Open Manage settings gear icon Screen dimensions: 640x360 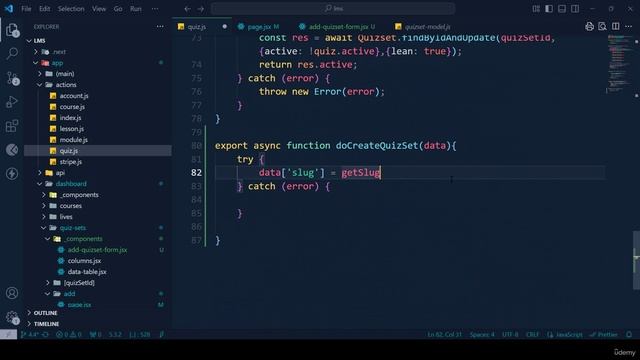coord(12,317)
